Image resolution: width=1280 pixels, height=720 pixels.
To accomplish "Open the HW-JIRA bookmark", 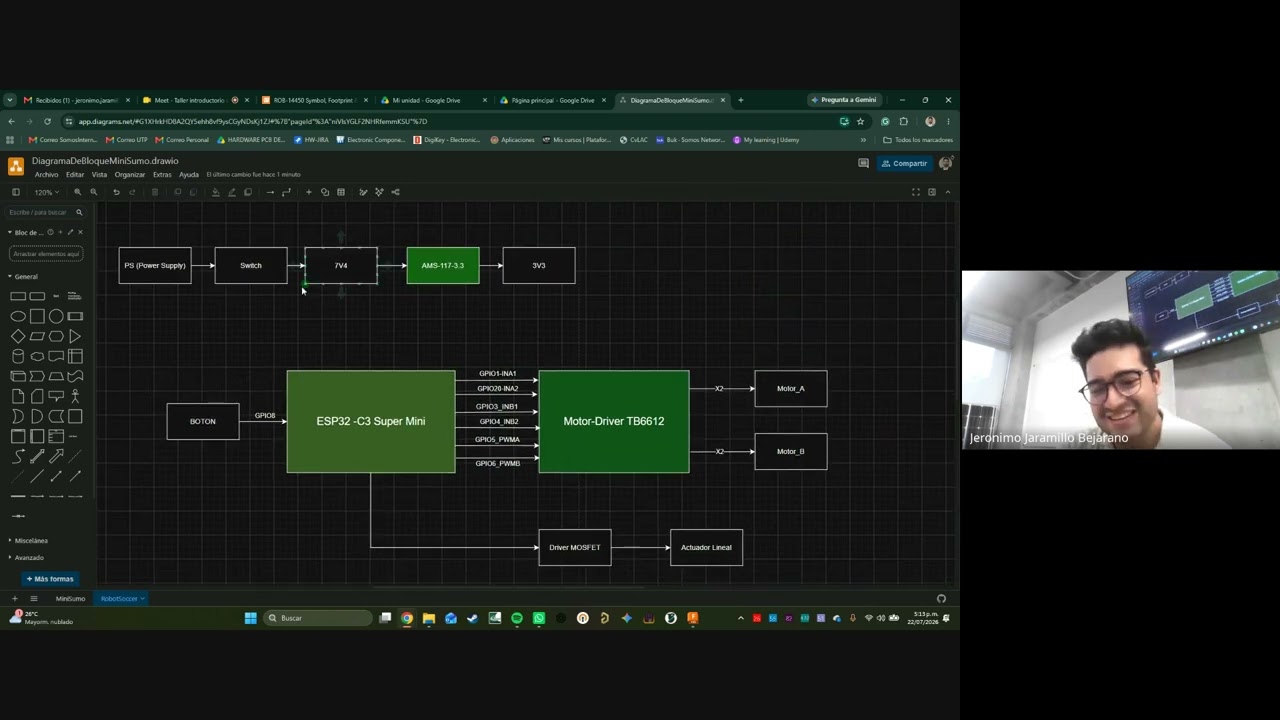I will coord(311,140).
